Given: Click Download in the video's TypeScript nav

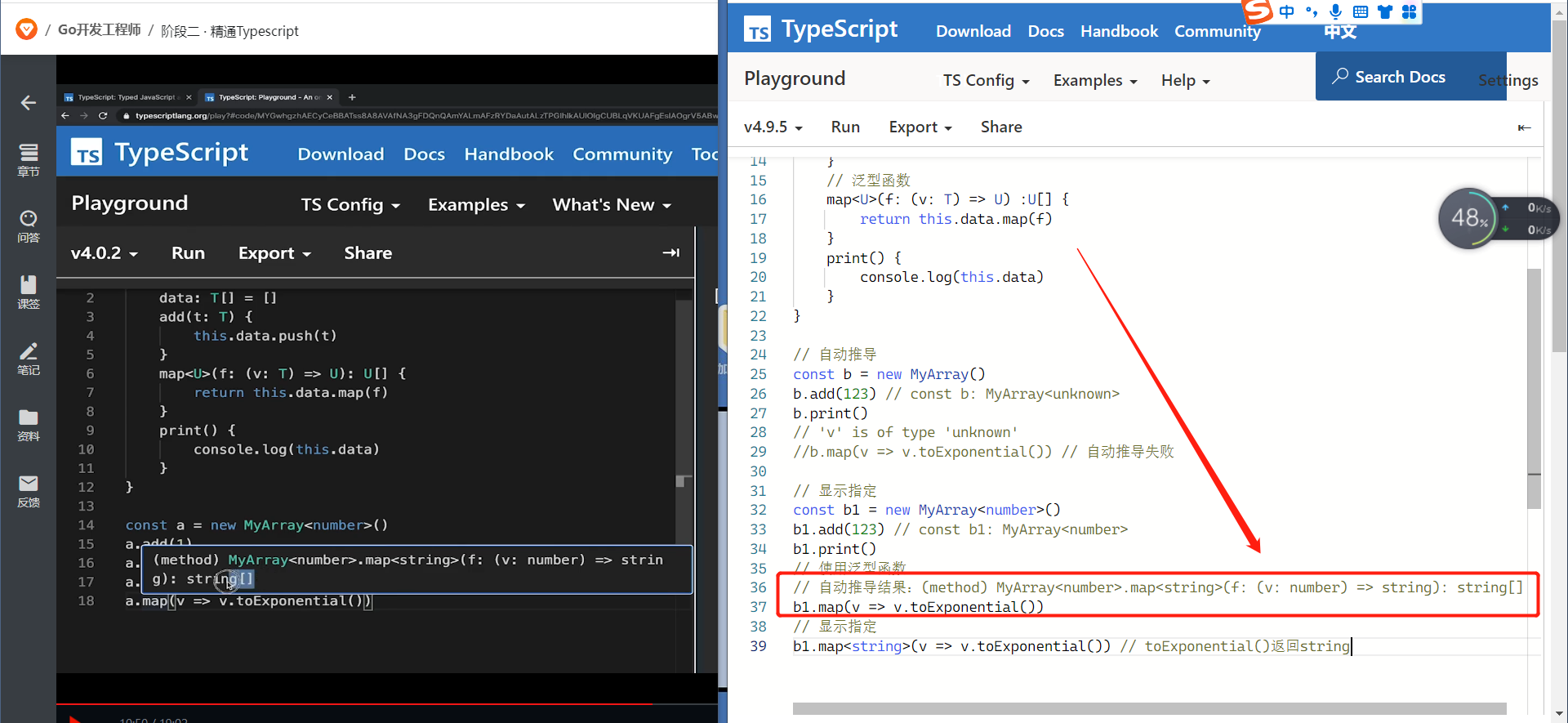Looking at the screenshot, I should tap(341, 154).
